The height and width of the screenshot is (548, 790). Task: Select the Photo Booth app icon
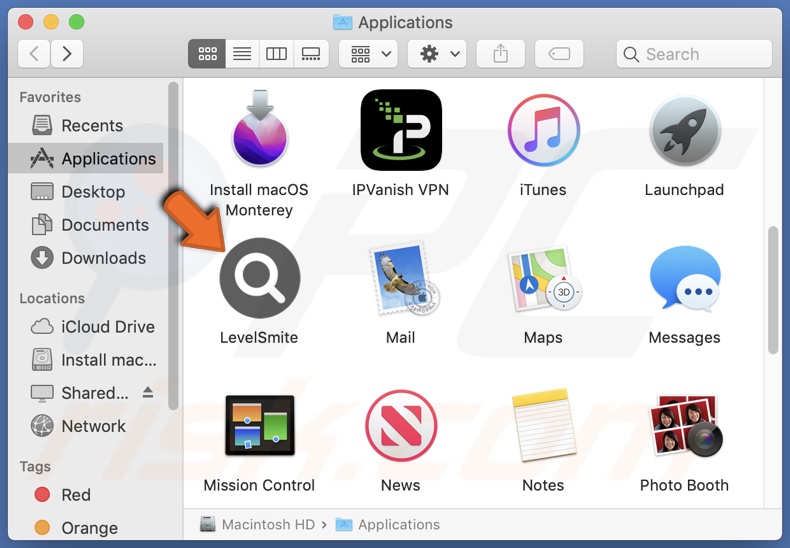(686, 426)
